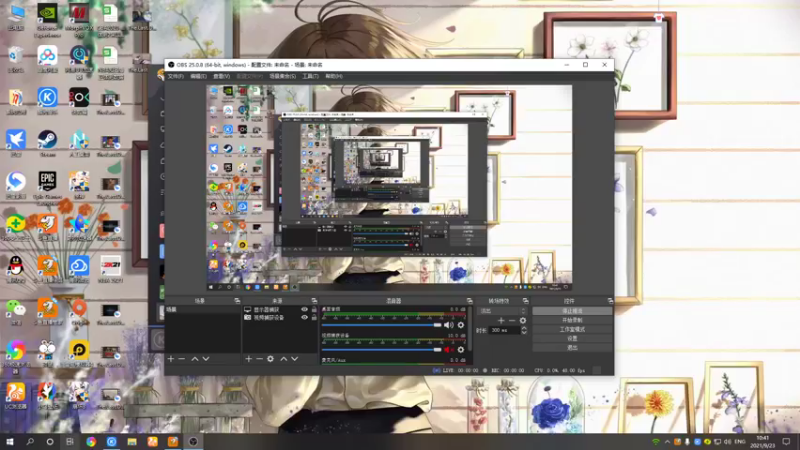Pop out the Scene Transitions dock panel
This screenshot has width=800, height=450.
click(x=526, y=301)
